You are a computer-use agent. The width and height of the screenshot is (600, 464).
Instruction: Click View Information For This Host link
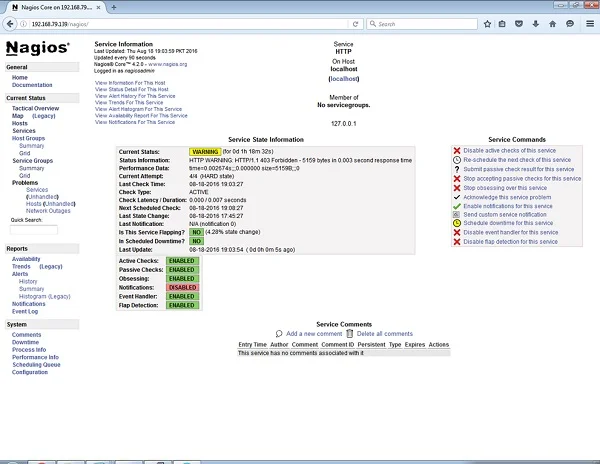pyautogui.click(x=130, y=83)
